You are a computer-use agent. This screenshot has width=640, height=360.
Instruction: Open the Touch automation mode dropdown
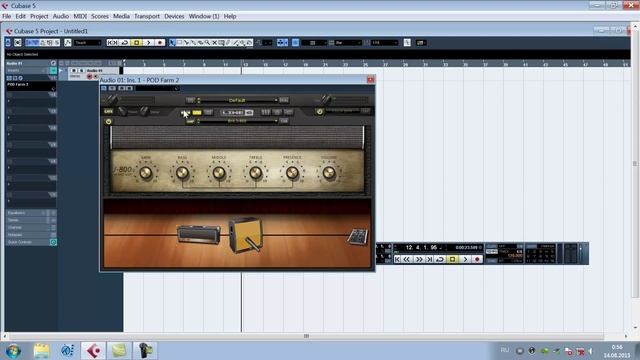[x=87, y=42]
